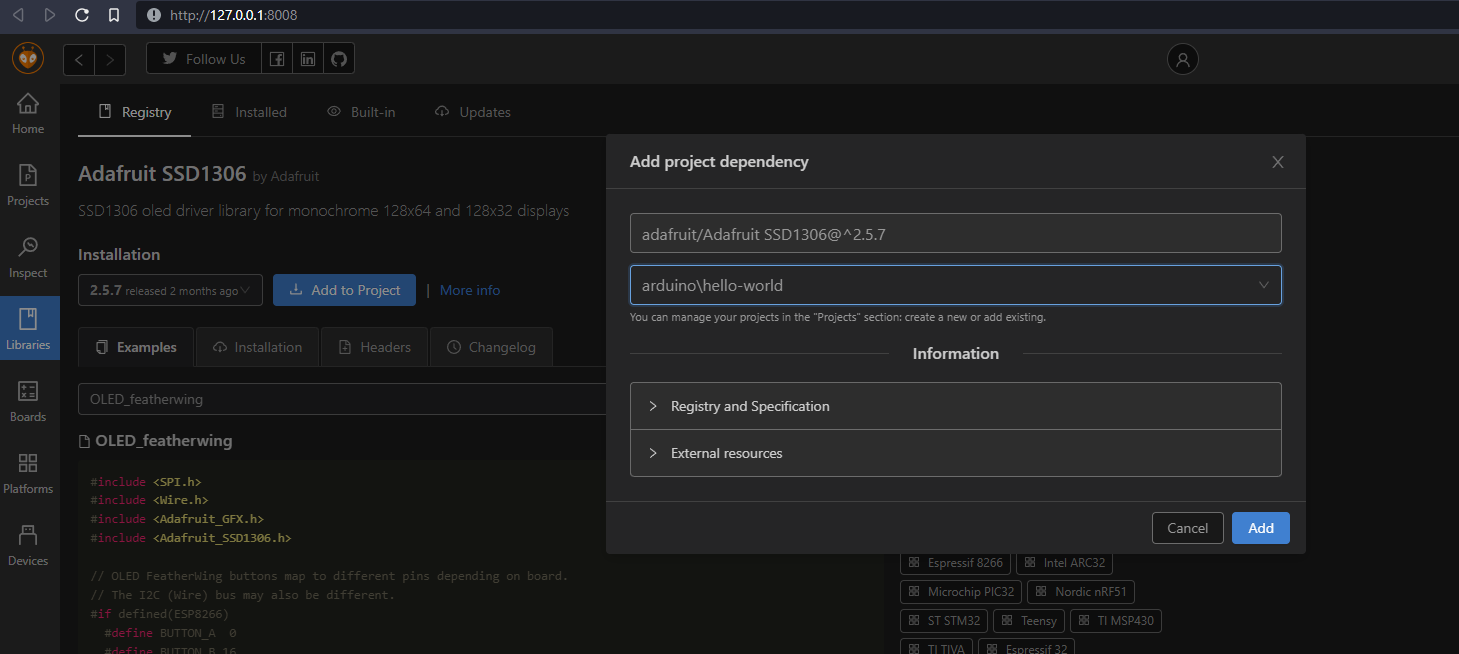Open Devices in sidebar
Image resolution: width=1459 pixels, height=654 pixels.
click(28, 546)
